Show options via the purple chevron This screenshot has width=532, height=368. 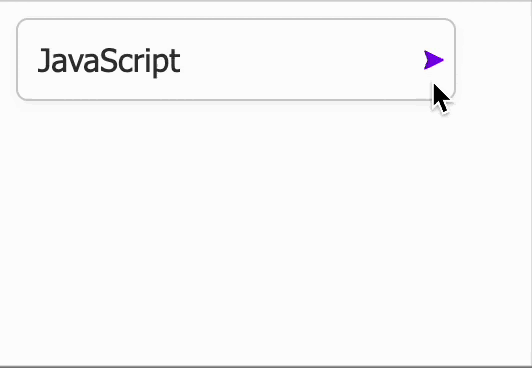[x=433, y=60]
